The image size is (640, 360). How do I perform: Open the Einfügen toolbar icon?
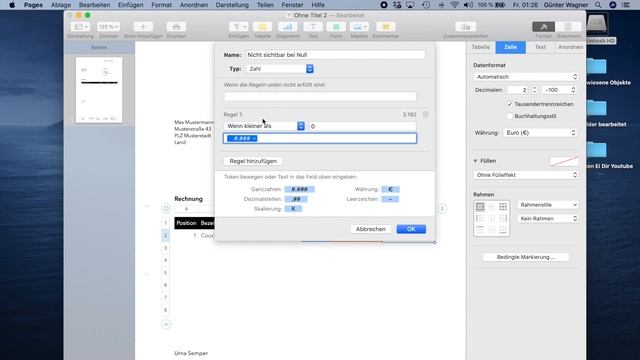238,27
